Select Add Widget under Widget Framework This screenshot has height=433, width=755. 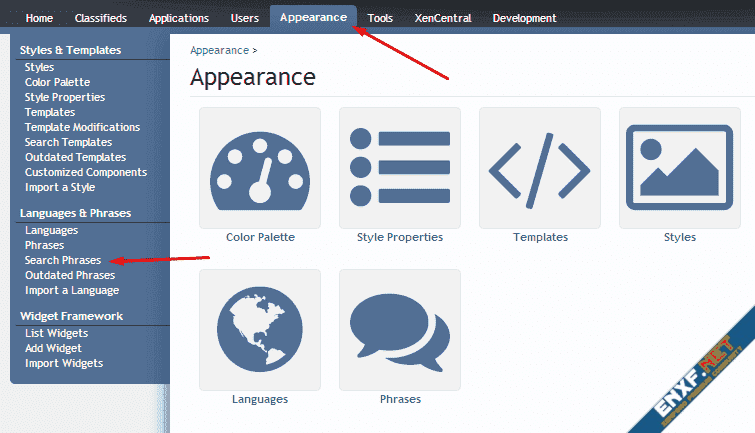(53, 348)
